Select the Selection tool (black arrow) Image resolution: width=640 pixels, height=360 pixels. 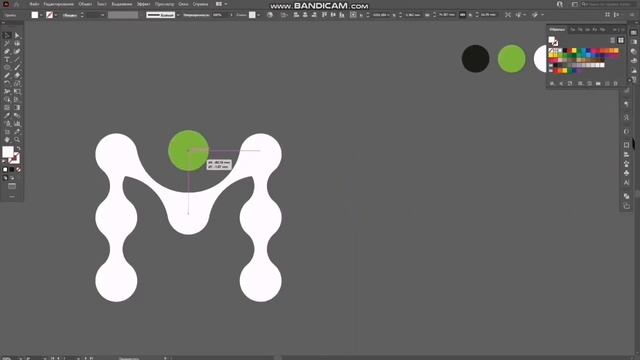coord(7,36)
